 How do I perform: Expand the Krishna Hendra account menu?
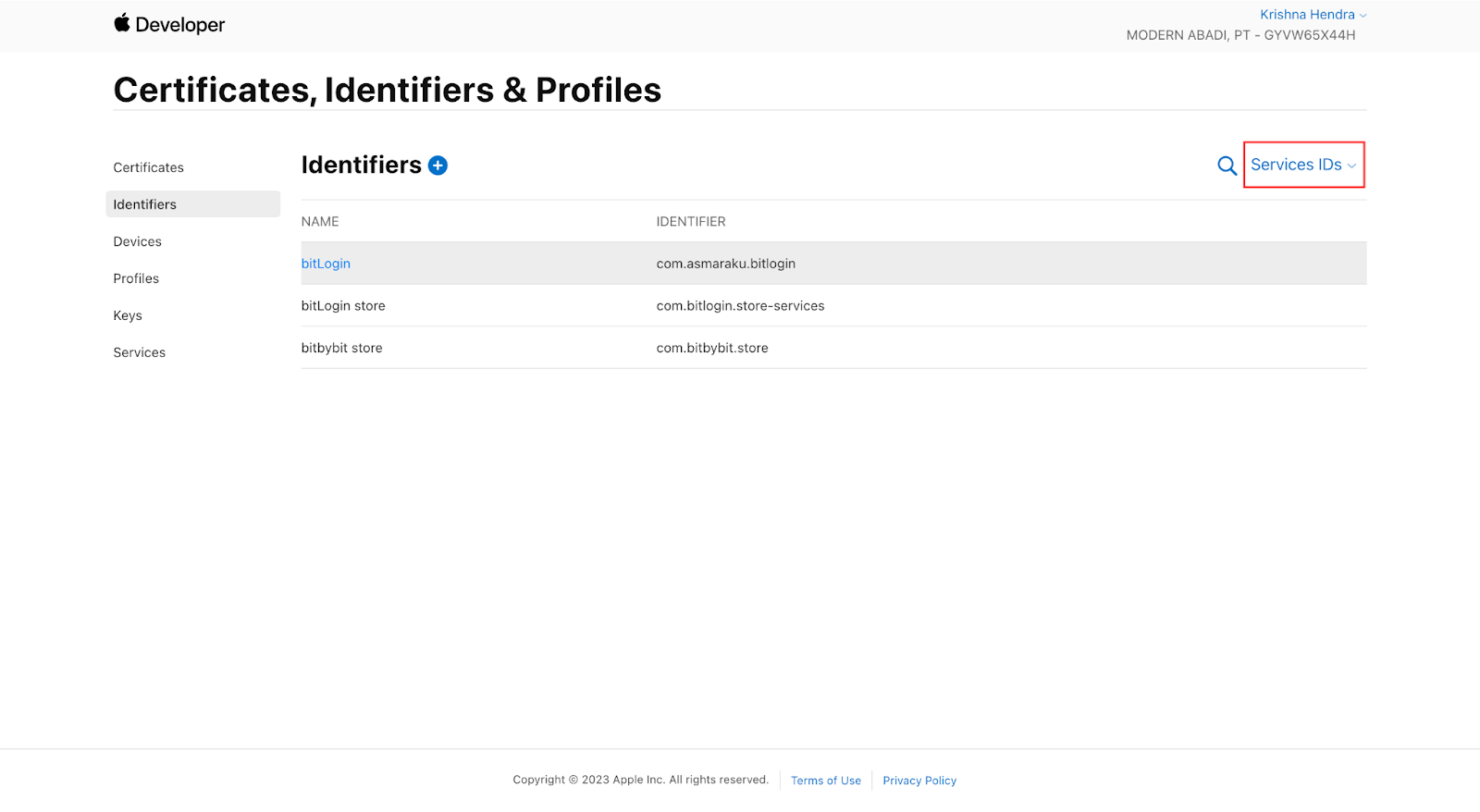click(1313, 15)
